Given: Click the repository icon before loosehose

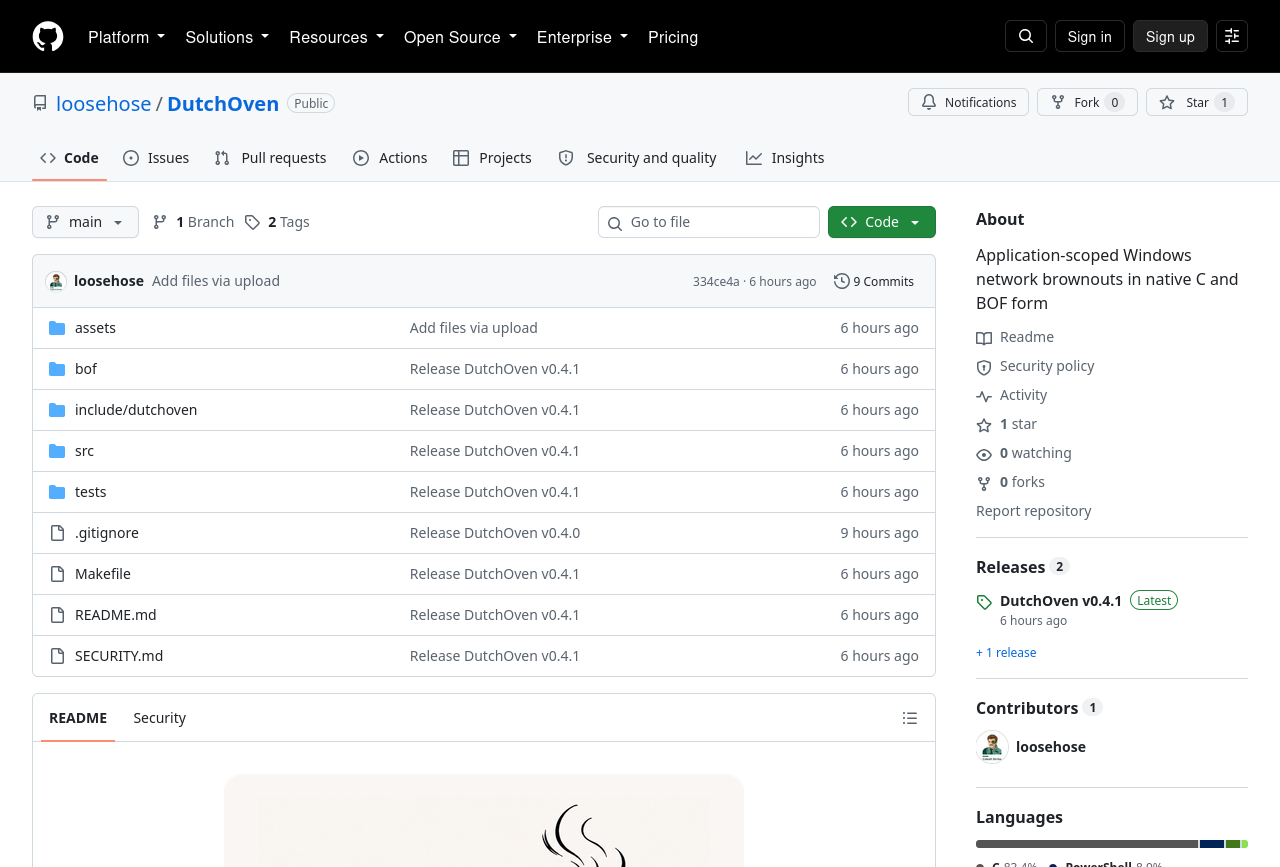Looking at the screenshot, I should point(40,103).
